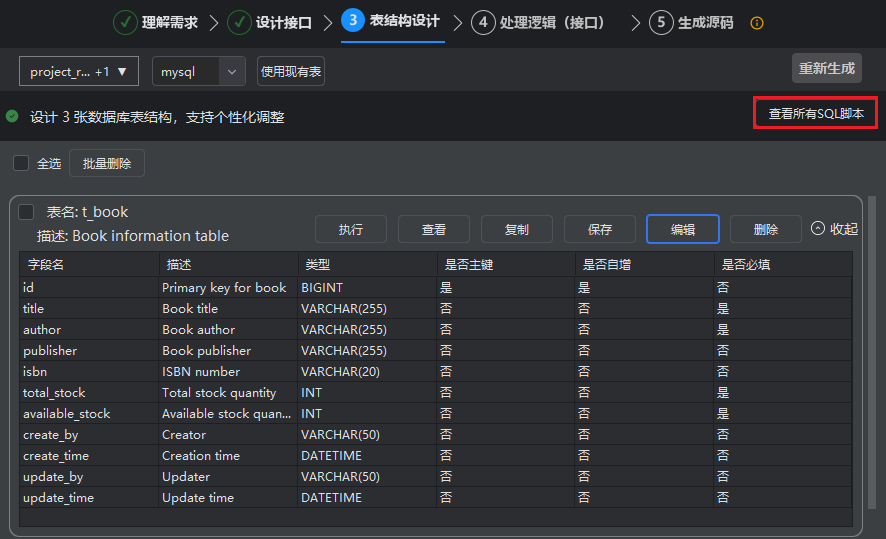The width and height of the screenshot is (886, 539).
Task: Click the green success status icon
Action: click(12, 116)
